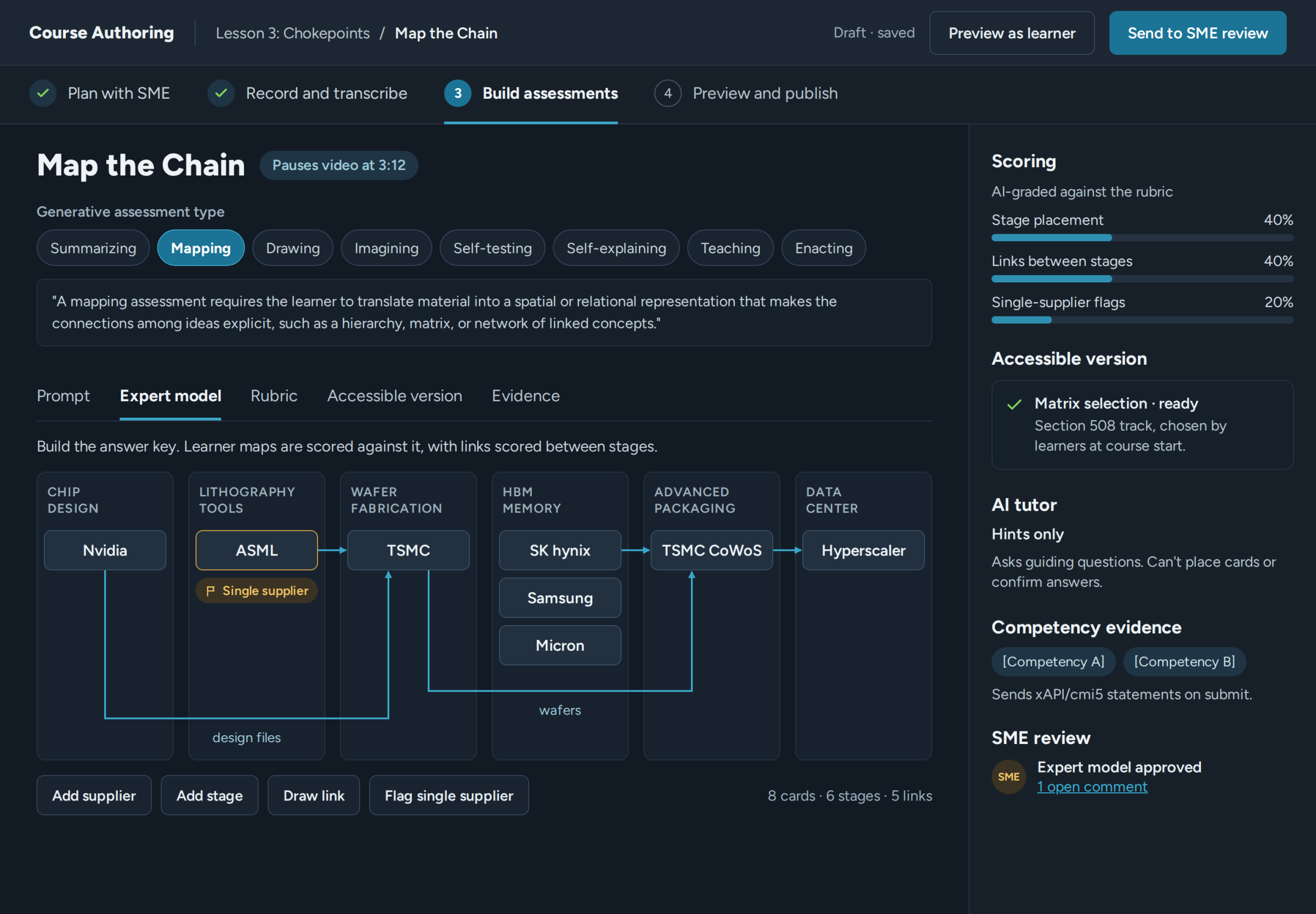1316x914 pixels.
Task: Click the Record and transcribe checkmark icon
Action: [x=221, y=93]
